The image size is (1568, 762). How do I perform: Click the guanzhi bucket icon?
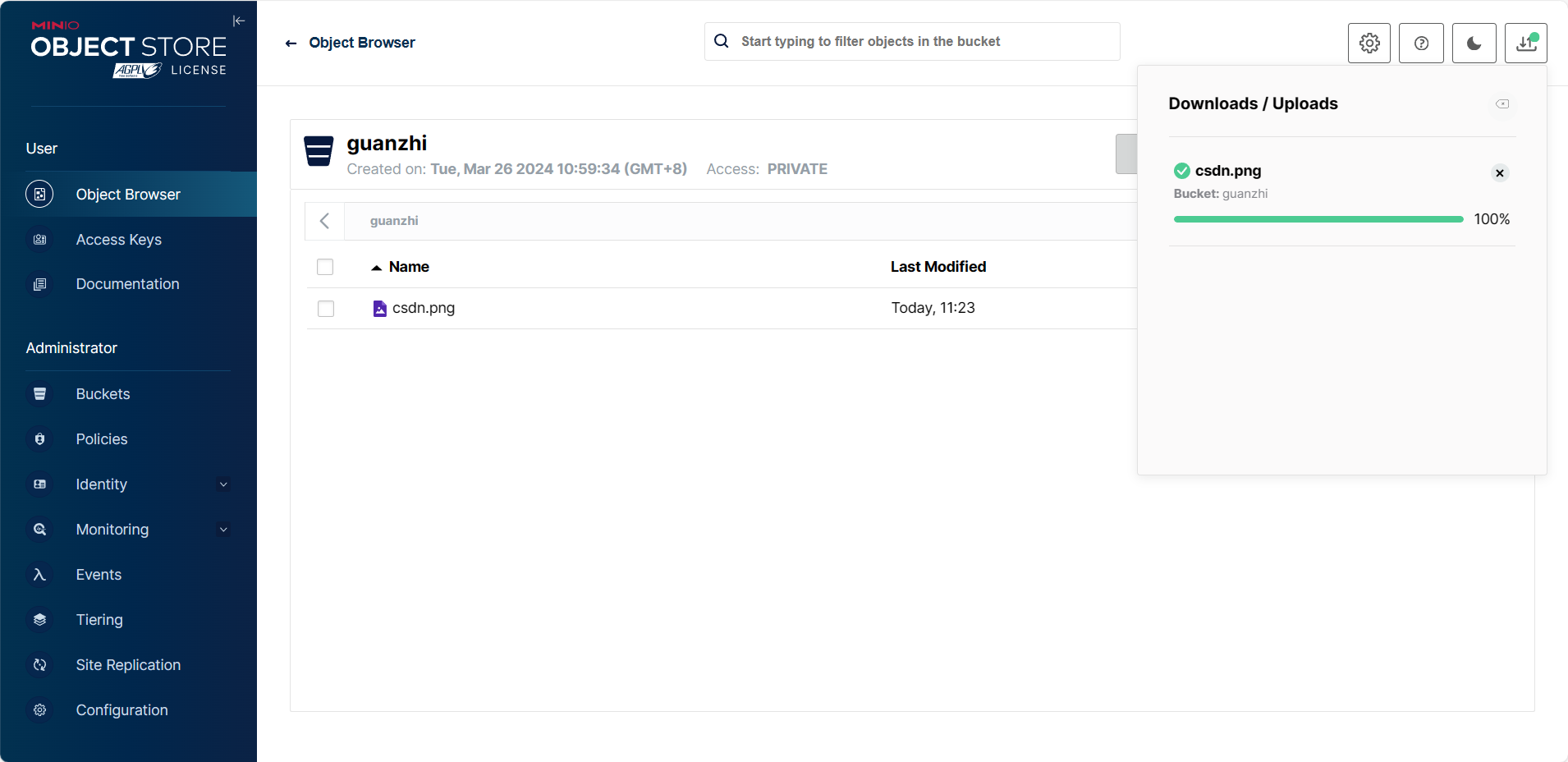tap(319, 151)
